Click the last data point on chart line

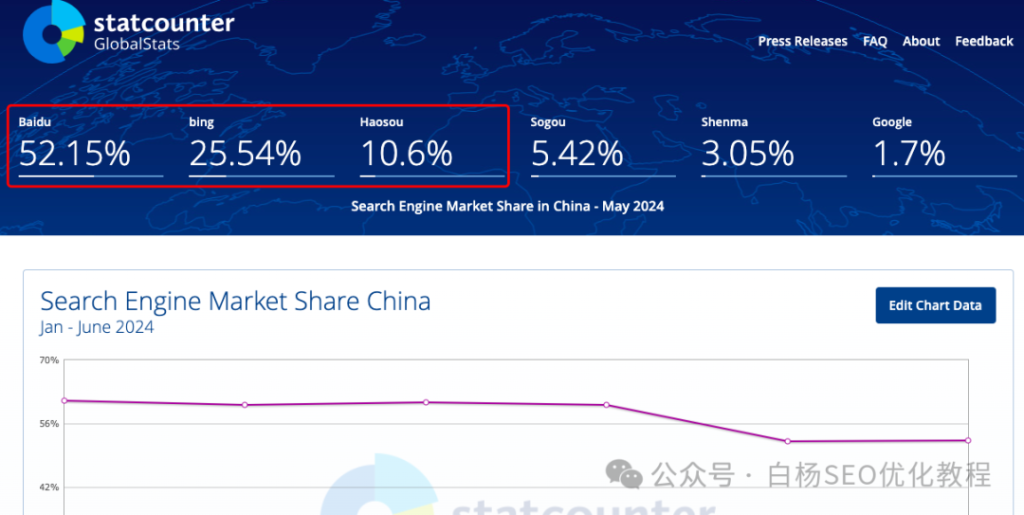(968, 441)
